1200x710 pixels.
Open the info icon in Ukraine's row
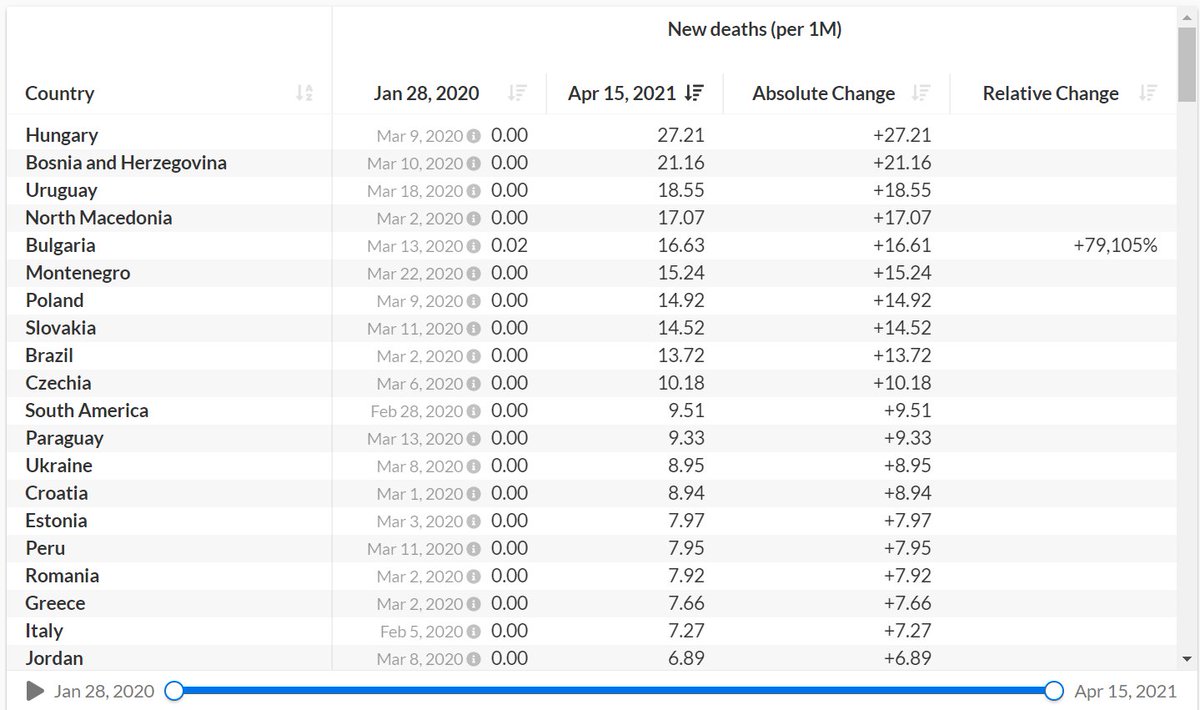click(x=473, y=466)
